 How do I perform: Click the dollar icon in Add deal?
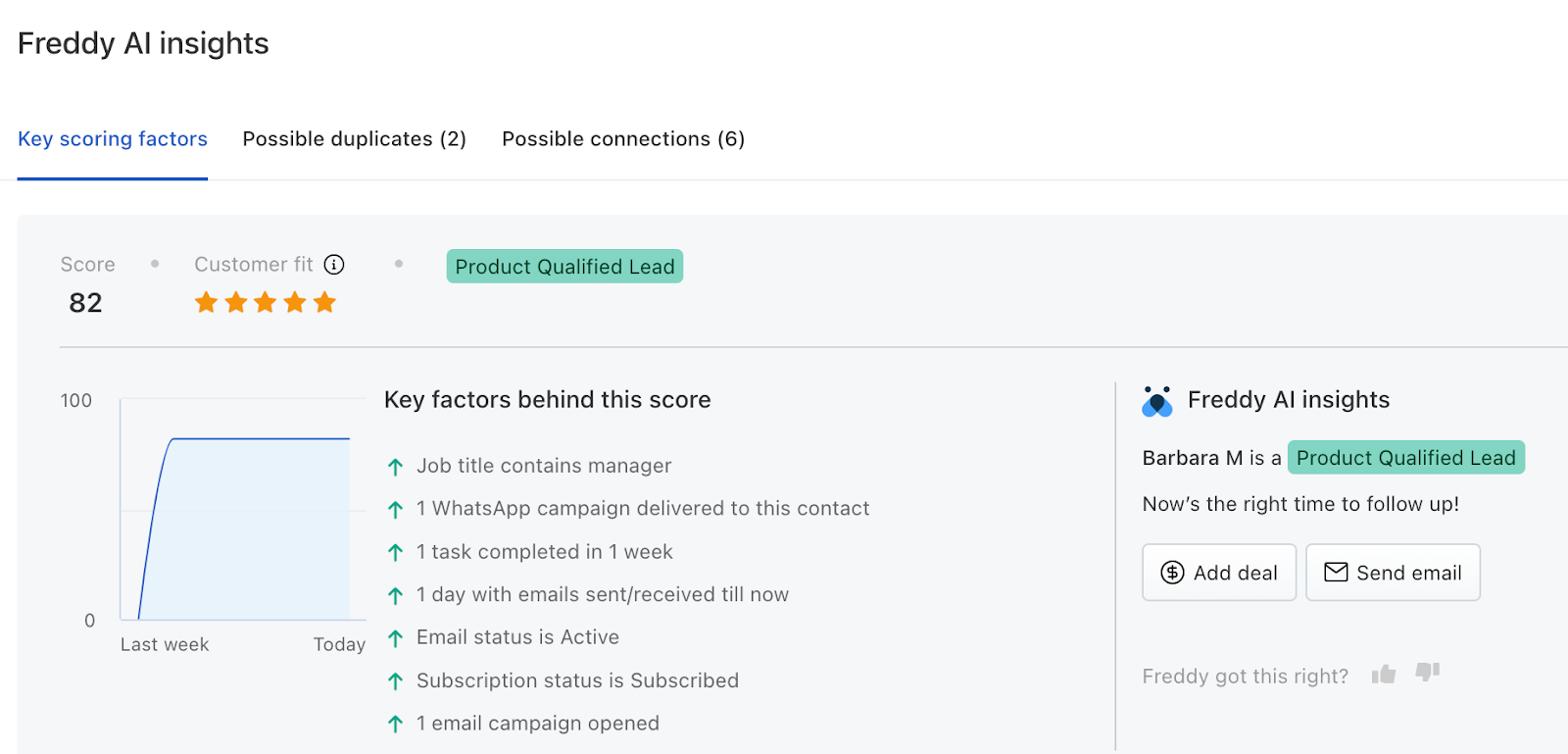coord(1172,573)
